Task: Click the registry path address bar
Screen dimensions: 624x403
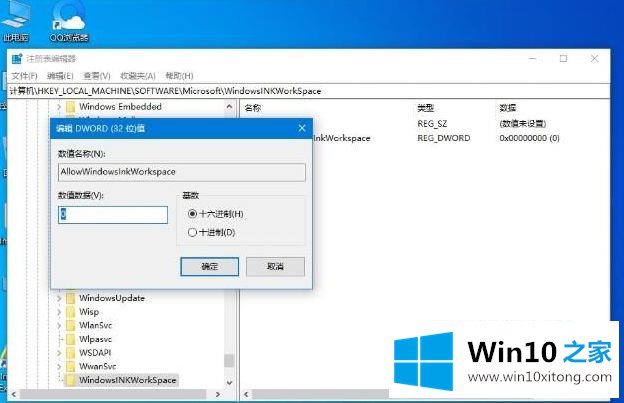Action: pos(308,91)
